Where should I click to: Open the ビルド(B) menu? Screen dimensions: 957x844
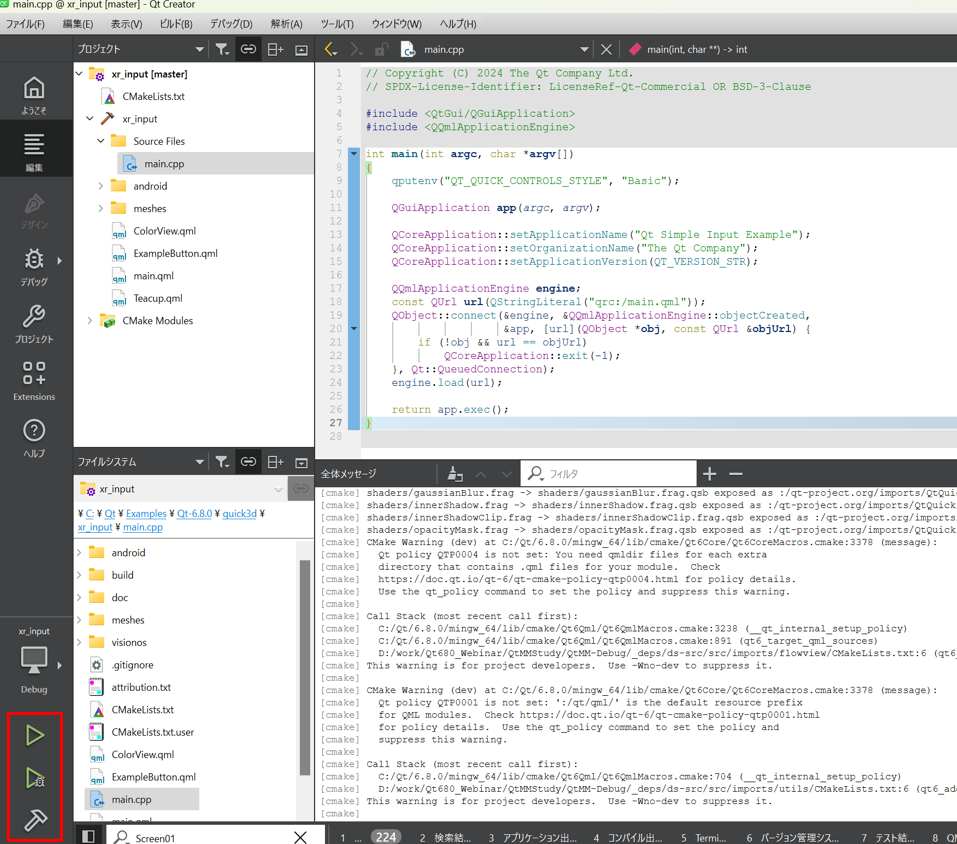point(176,24)
